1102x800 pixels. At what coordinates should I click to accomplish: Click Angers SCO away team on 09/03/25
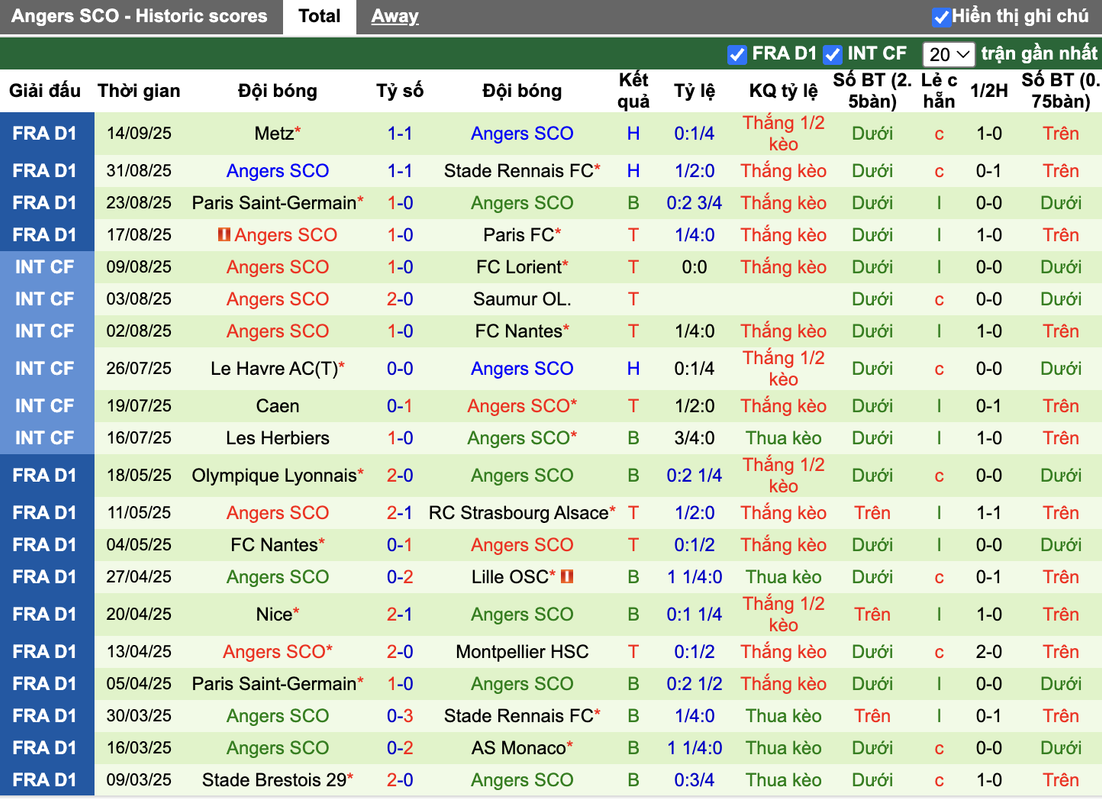pyautogui.click(x=522, y=780)
